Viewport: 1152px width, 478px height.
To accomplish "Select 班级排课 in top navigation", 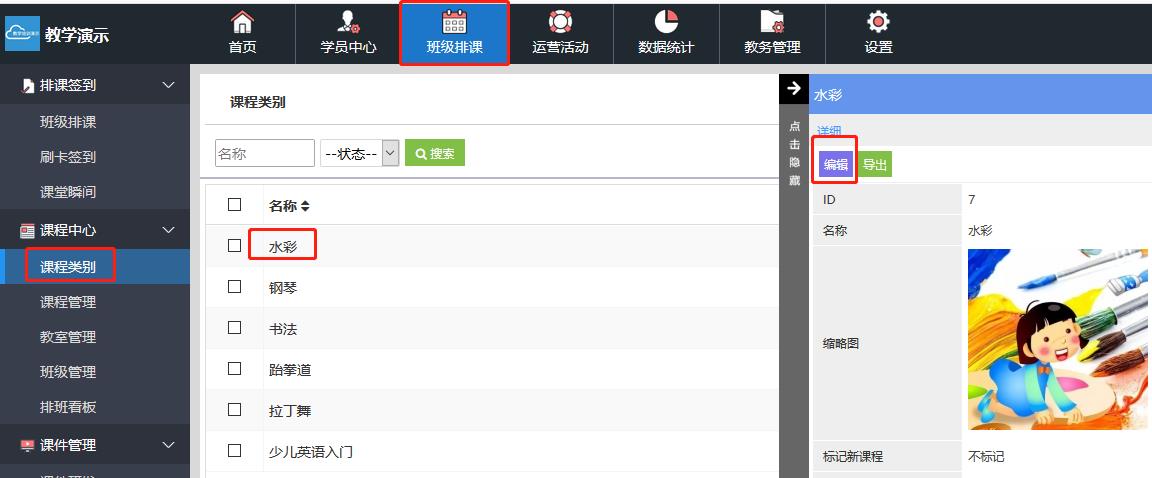I will 454,33.
